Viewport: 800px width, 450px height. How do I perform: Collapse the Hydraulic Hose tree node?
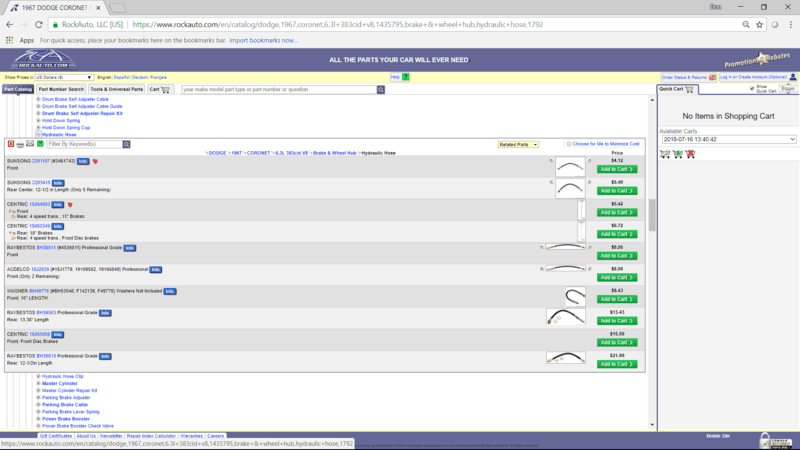point(38,135)
